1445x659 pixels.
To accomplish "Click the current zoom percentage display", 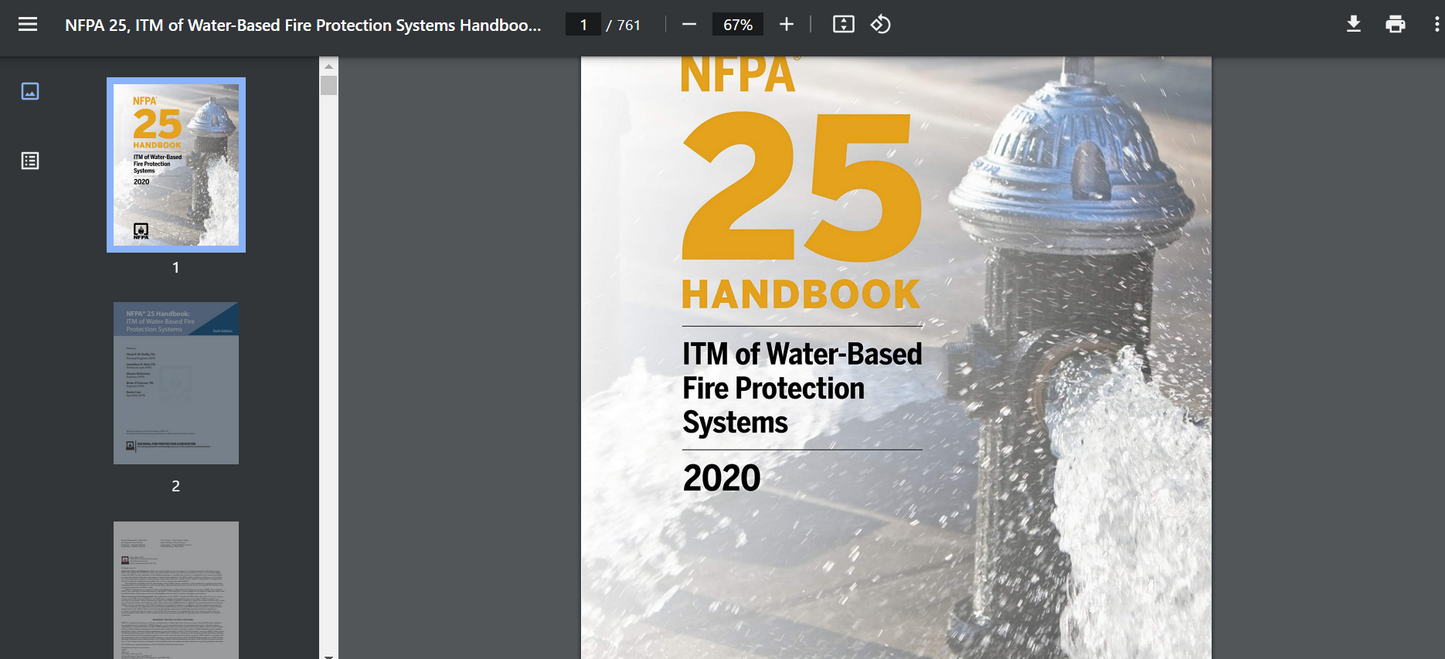I will (x=737, y=23).
